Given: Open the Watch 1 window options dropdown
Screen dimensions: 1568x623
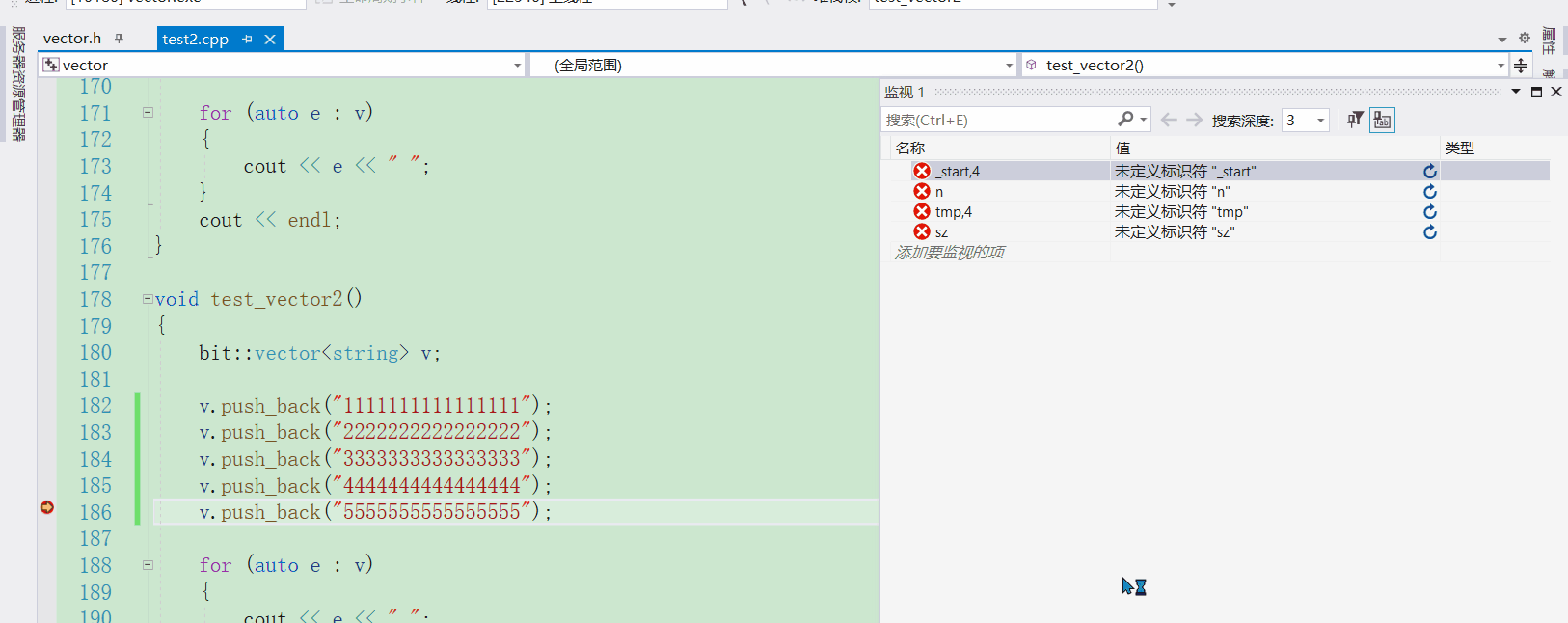Looking at the screenshot, I should point(1516,92).
